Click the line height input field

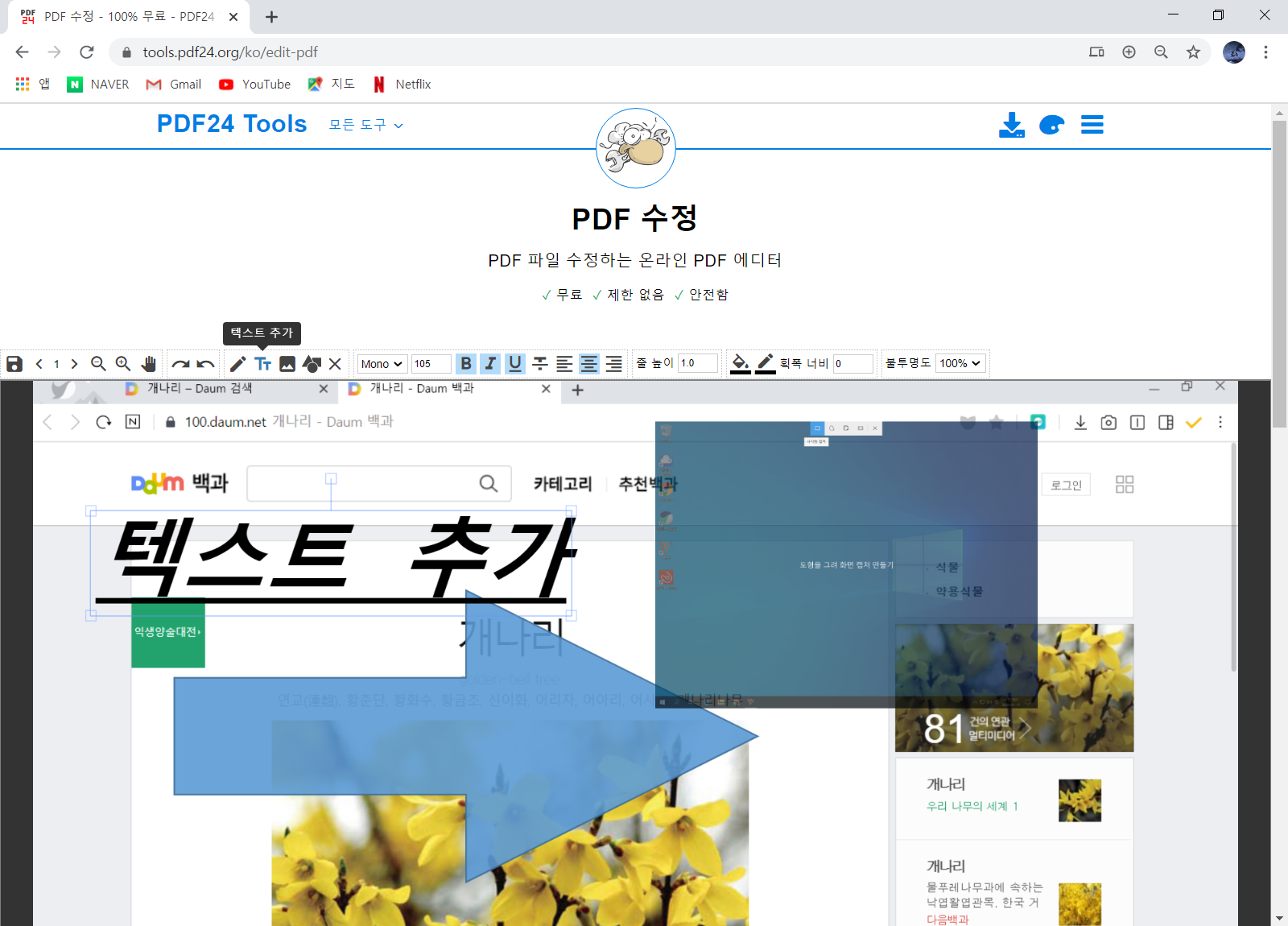point(698,363)
